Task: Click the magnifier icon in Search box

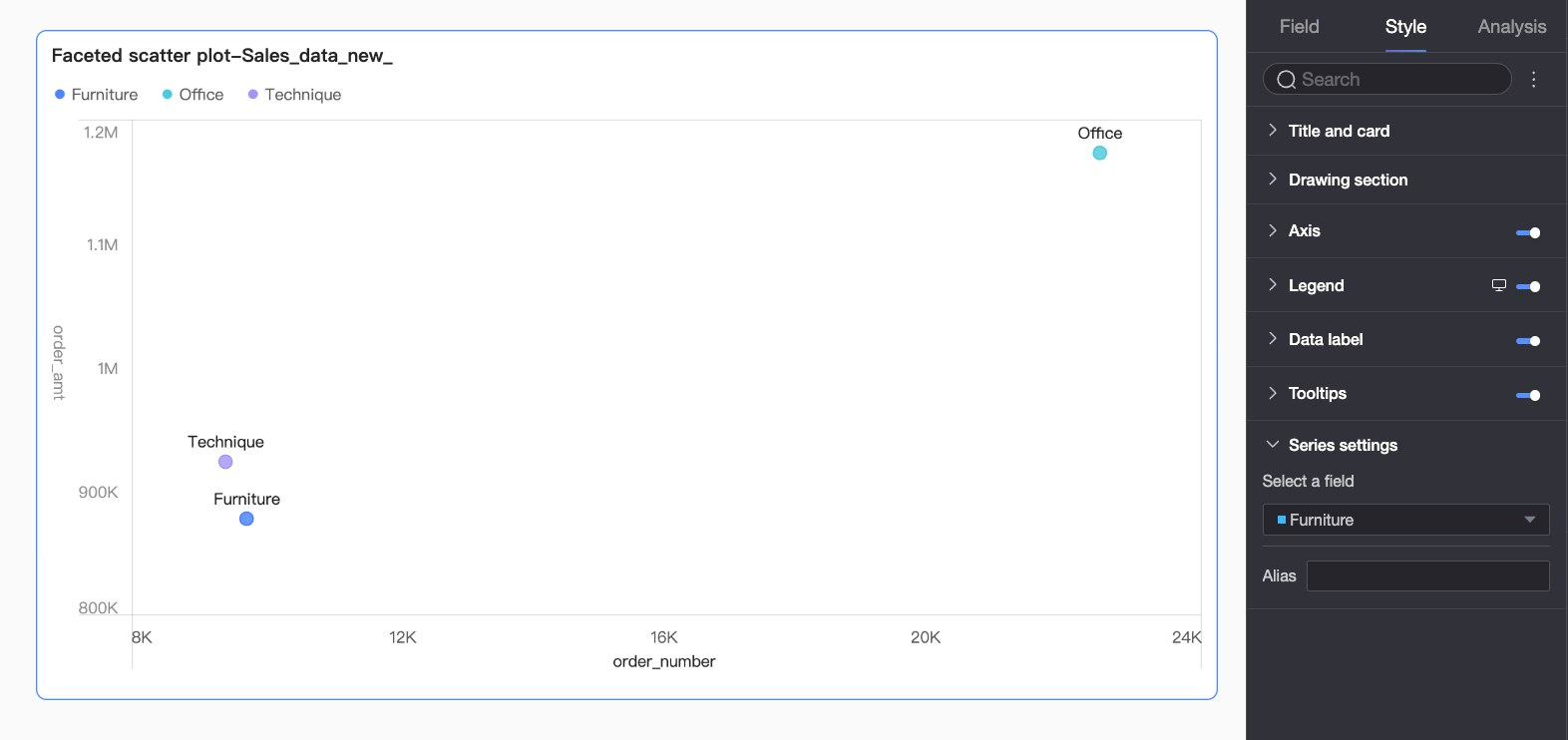Action: point(1287,80)
